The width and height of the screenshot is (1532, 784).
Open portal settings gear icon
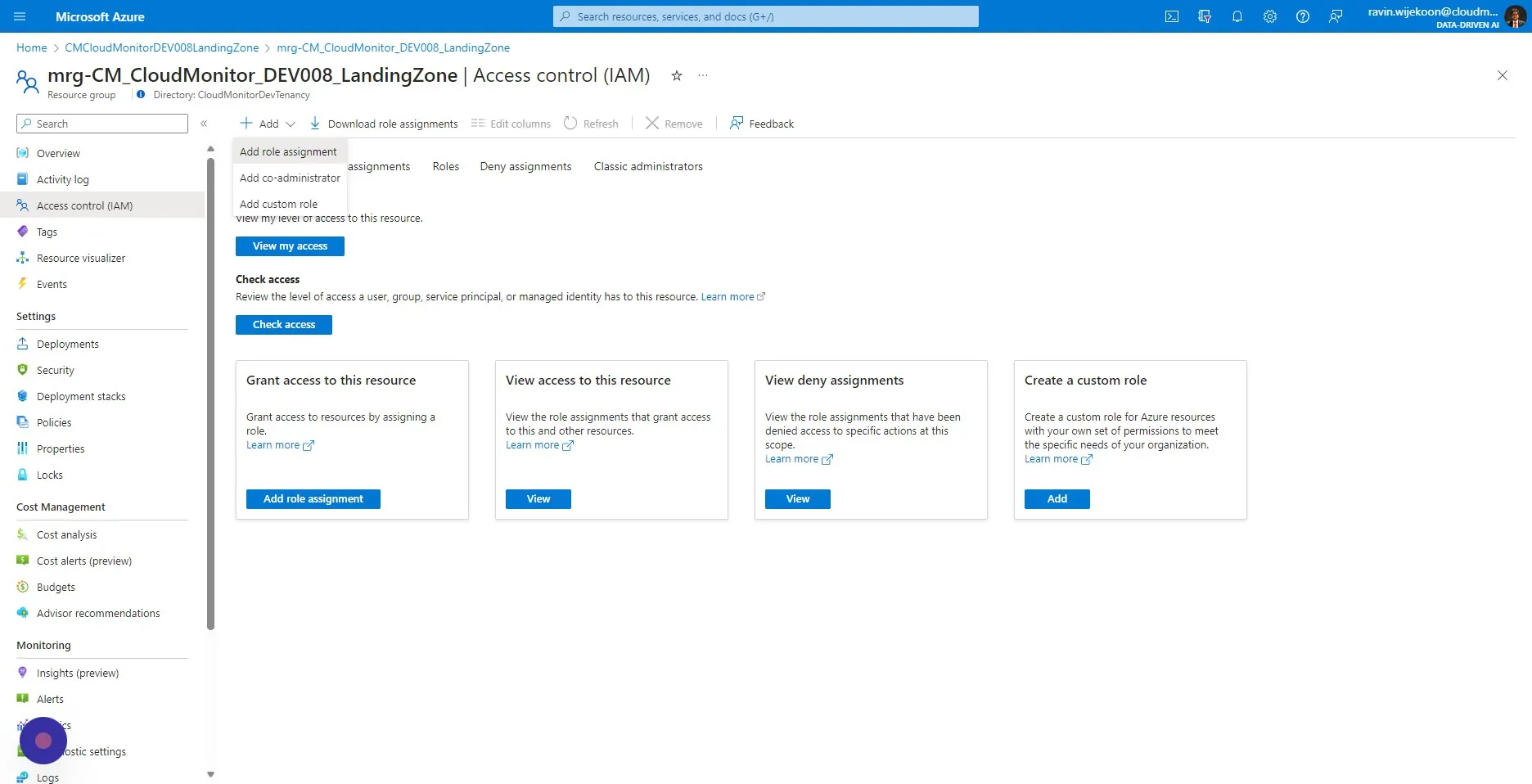coord(1270,16)
